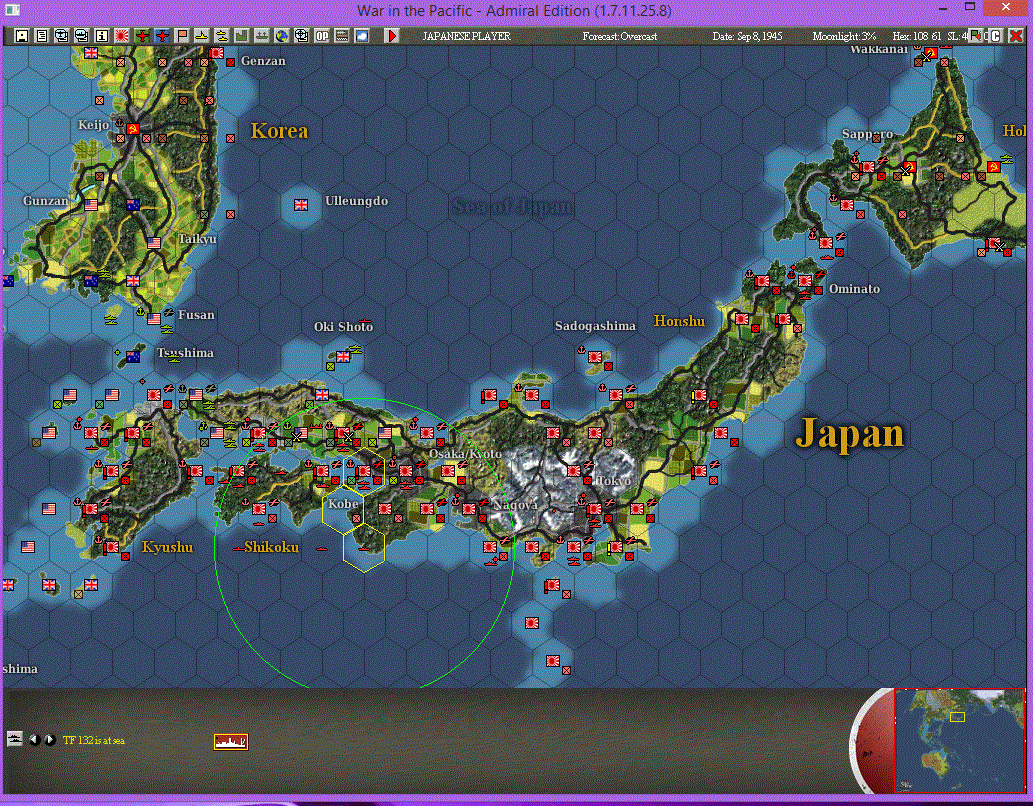Click the brown industry list toolbar icon
This screenshot has width=1033, height=806.
(x=342, y=36)
